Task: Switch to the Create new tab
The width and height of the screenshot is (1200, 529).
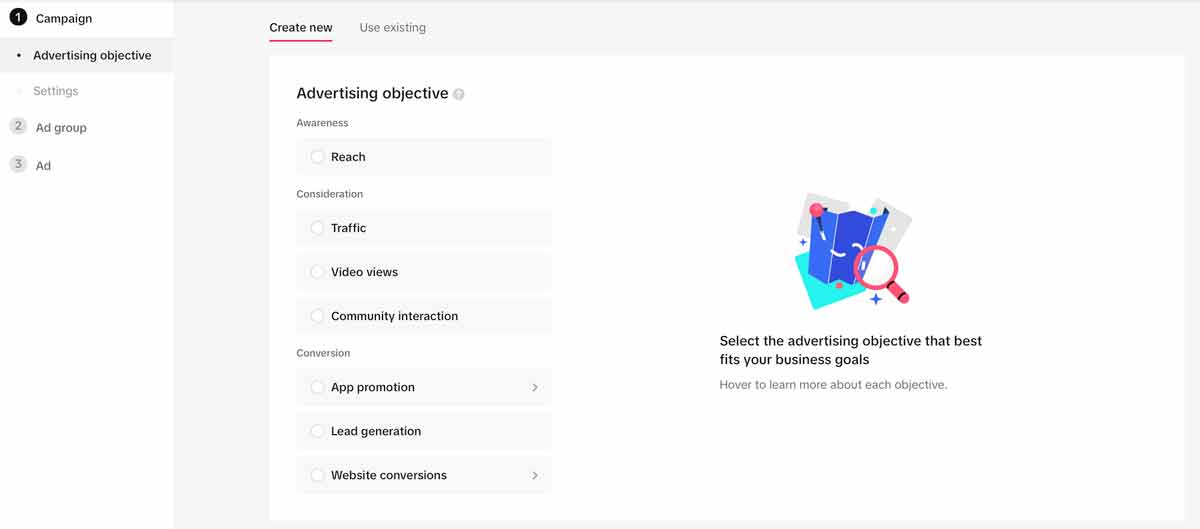Action: [x=301, y=28]
